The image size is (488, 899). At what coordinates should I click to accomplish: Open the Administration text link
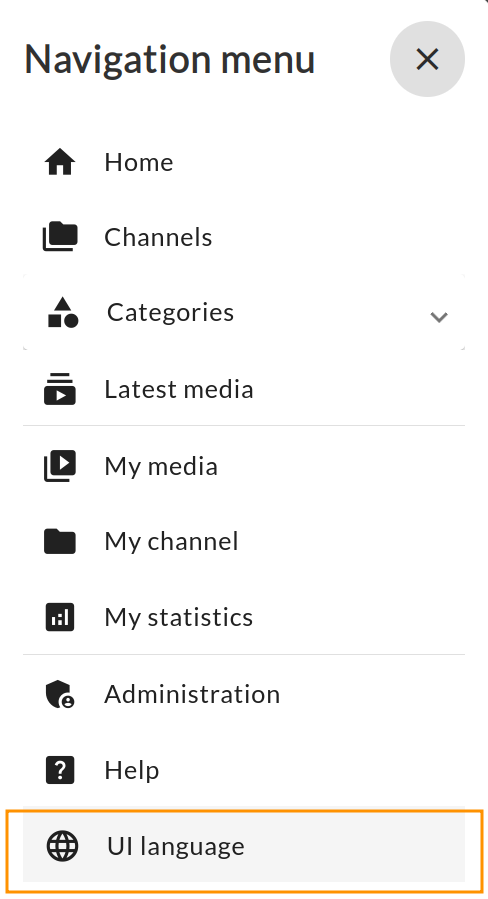click(192, 694)
